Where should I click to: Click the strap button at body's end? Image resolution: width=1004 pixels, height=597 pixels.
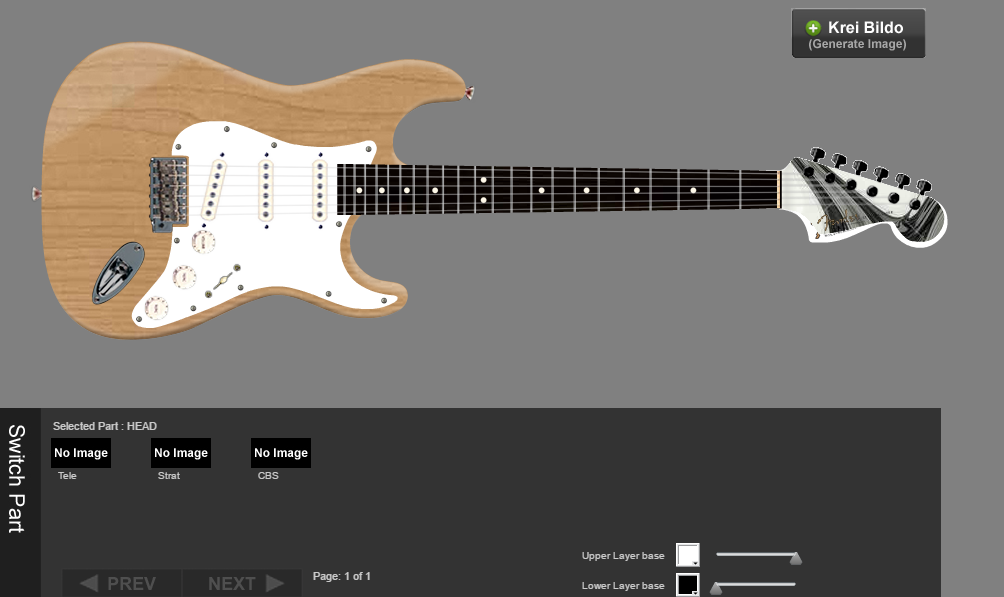click(36, 193)
